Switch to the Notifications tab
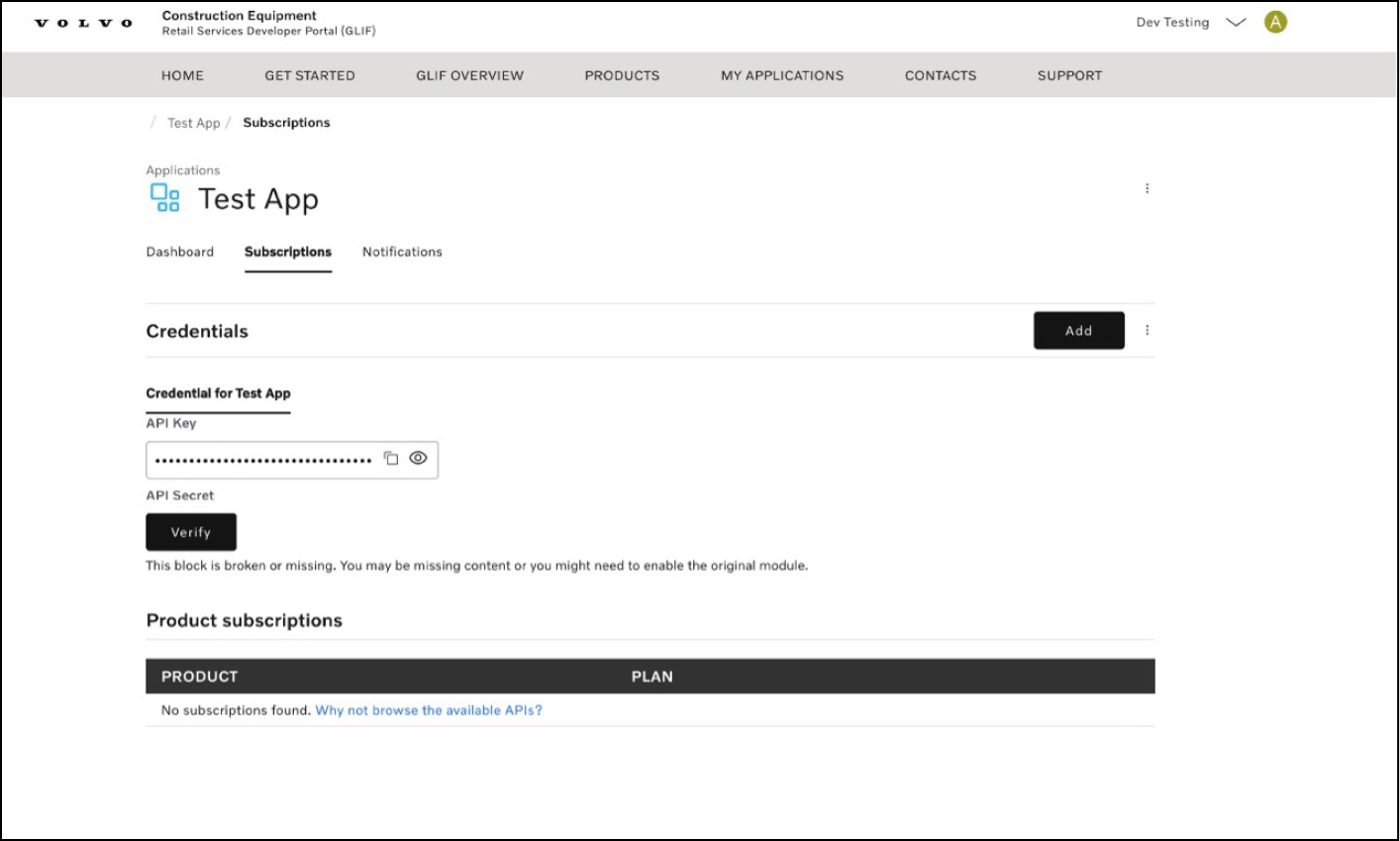Screen dimensions: 1400x841 point(402,252)
